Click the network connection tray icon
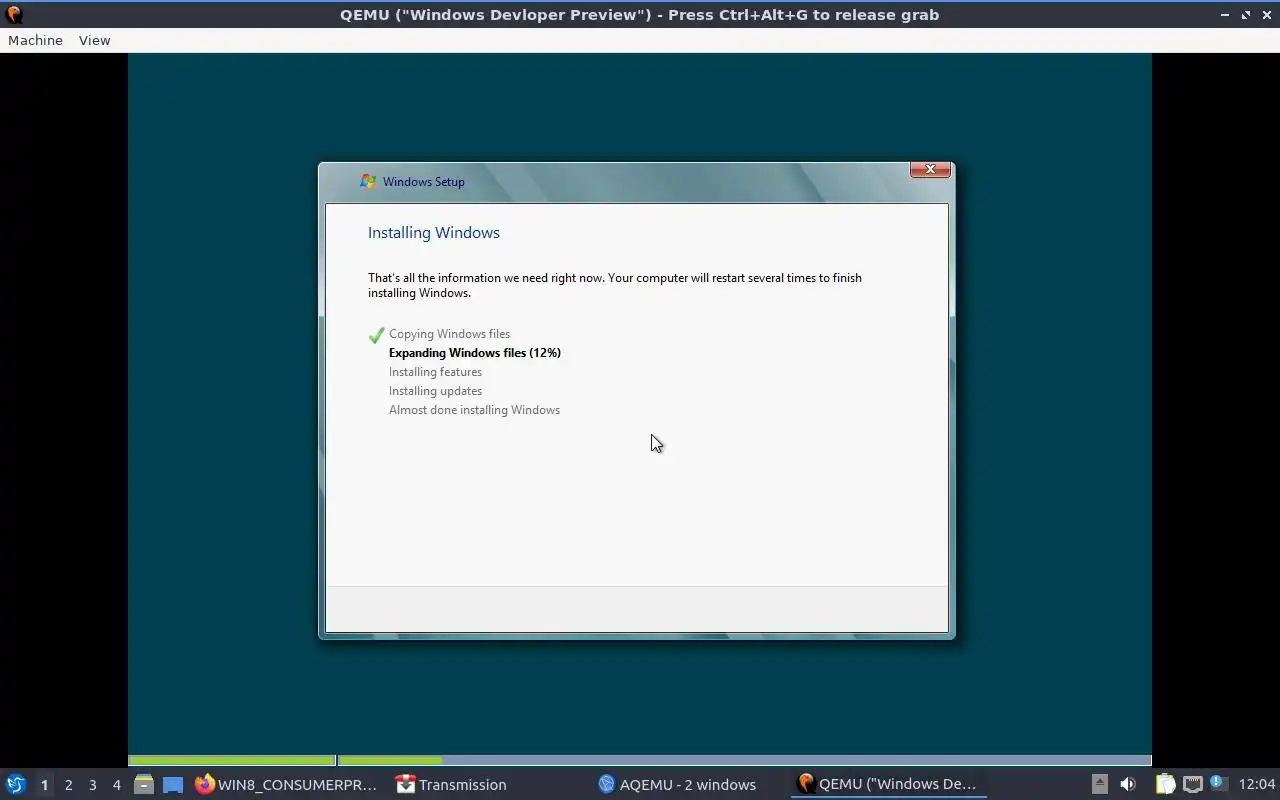 (x=1192, y=784)
